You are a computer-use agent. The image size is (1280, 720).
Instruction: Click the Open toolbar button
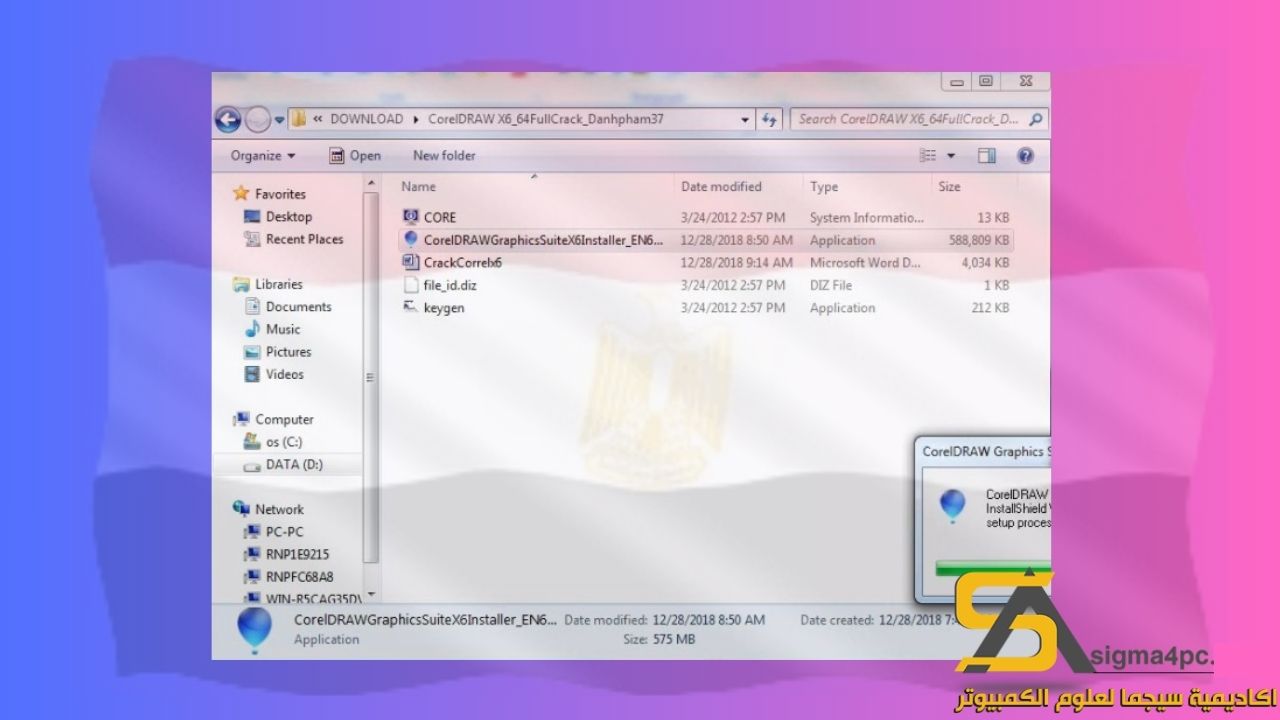point(356,156)
